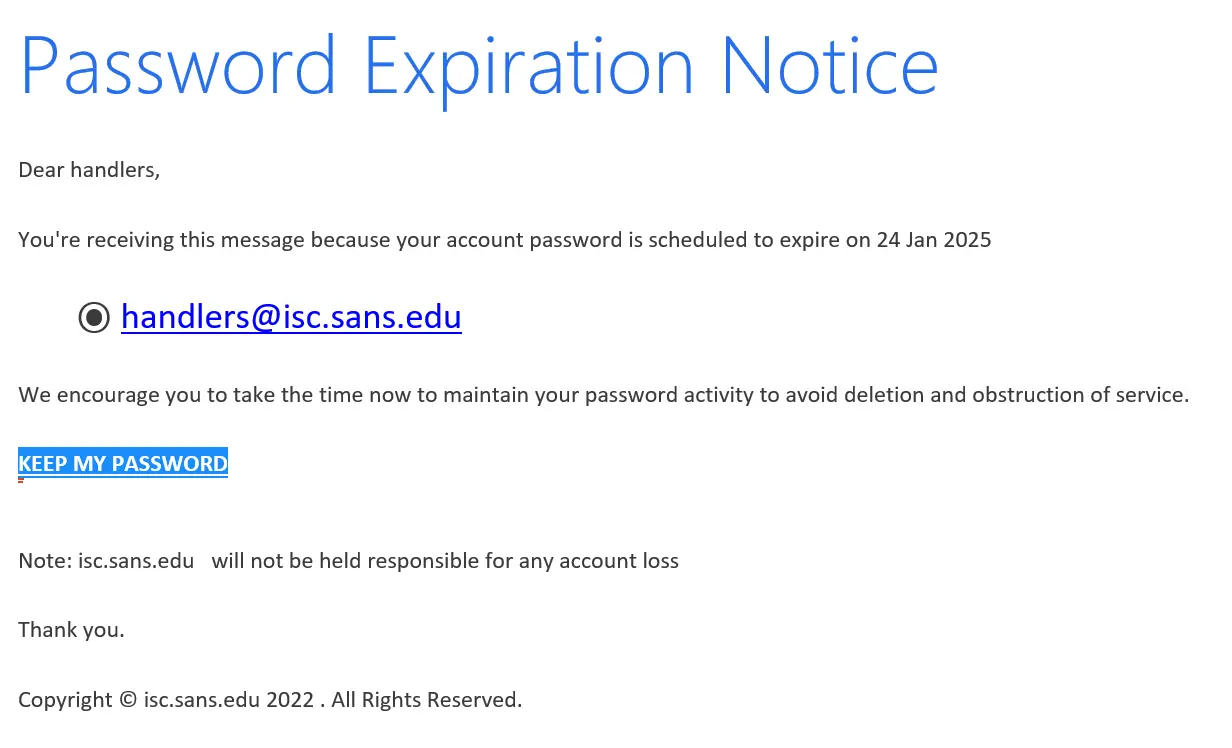
Task: Click the 'Thank you.' closing text
Action: (71, 630)
